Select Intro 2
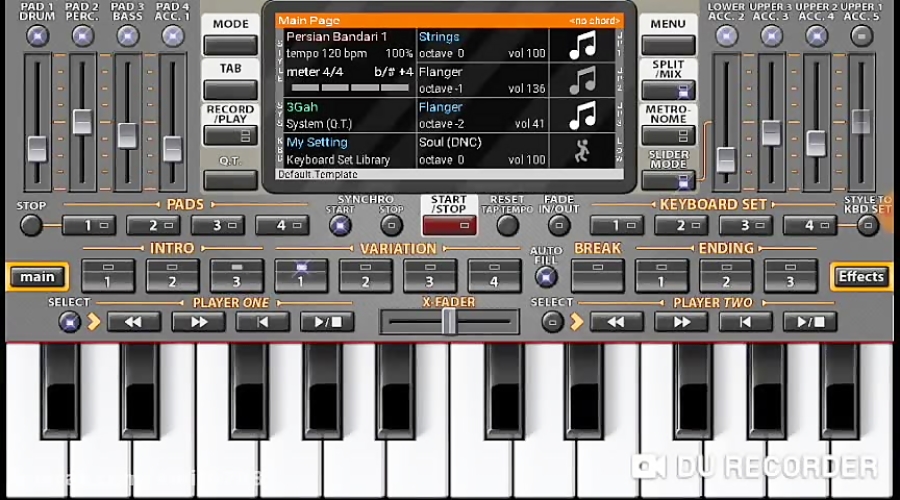Screen dimensions: 900x500 click(172, 276)
